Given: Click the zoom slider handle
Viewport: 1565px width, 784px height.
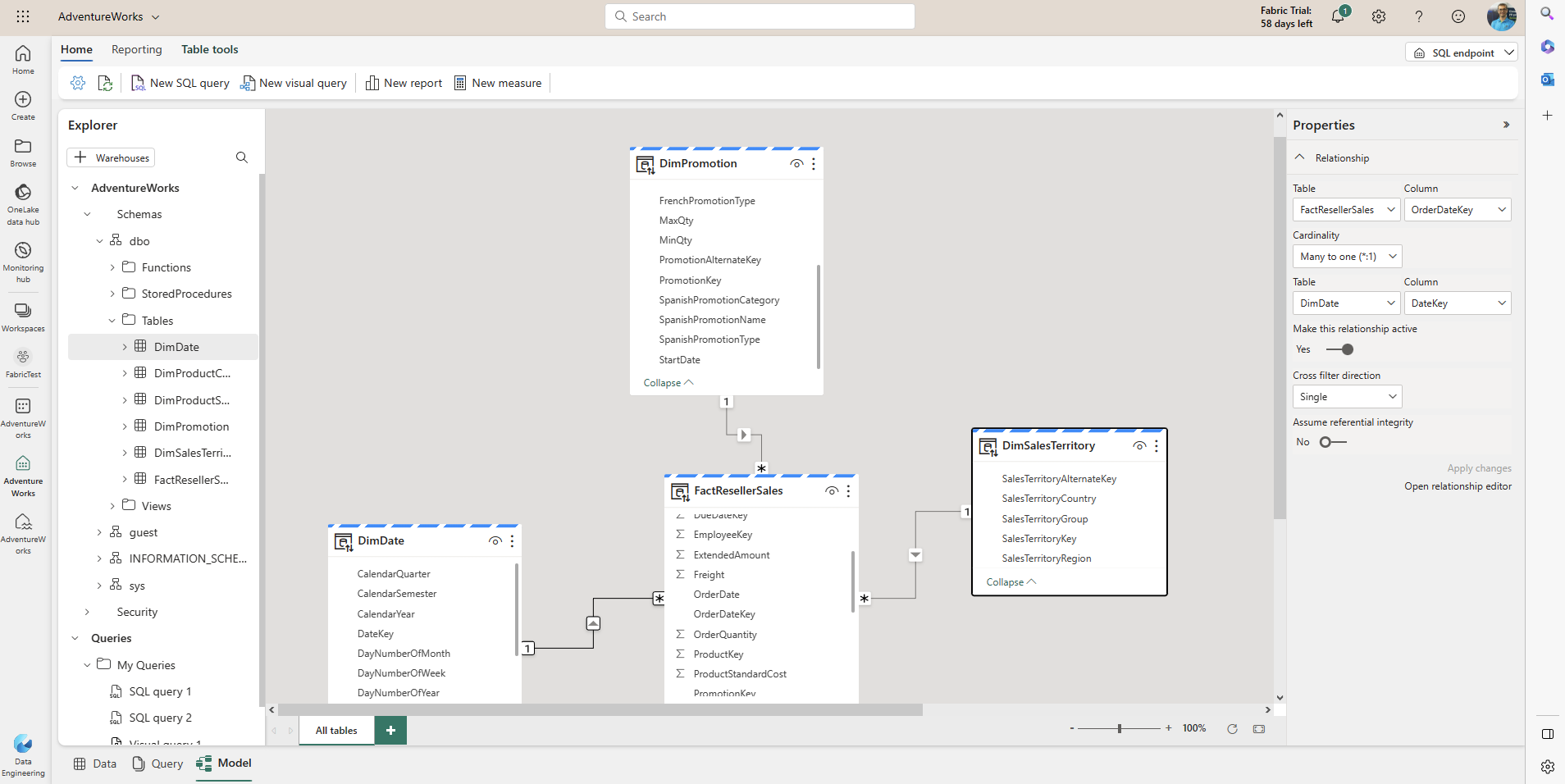Looking at the screenshot, I should click(1120, 728).
